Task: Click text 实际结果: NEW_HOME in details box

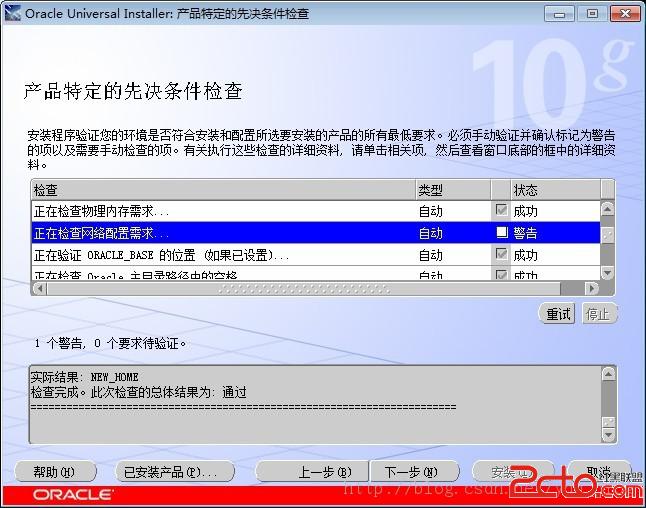Action: (x=84, y=377)
